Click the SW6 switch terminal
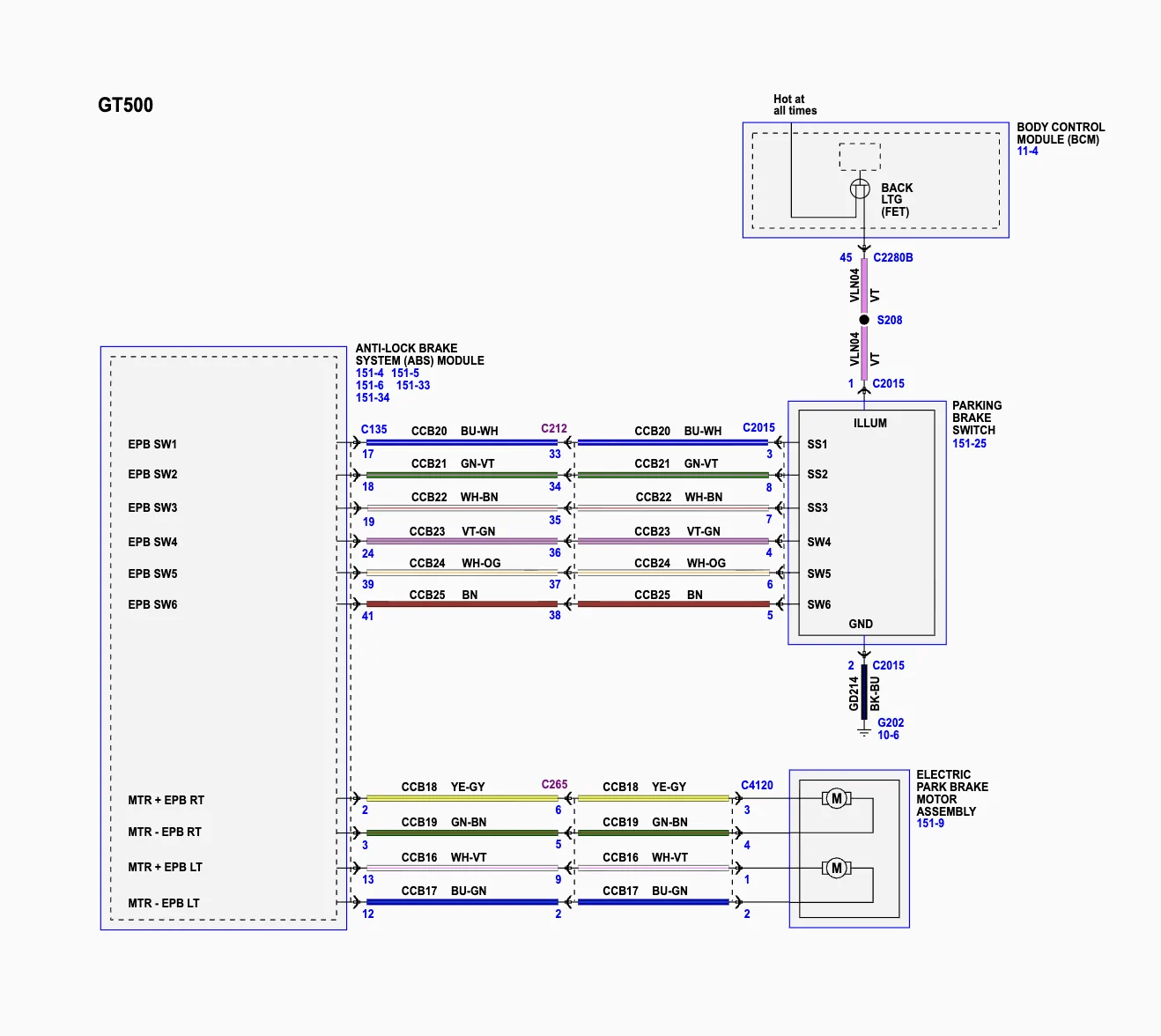Viewport: 1161px width, 1036px height. point(819,605)
